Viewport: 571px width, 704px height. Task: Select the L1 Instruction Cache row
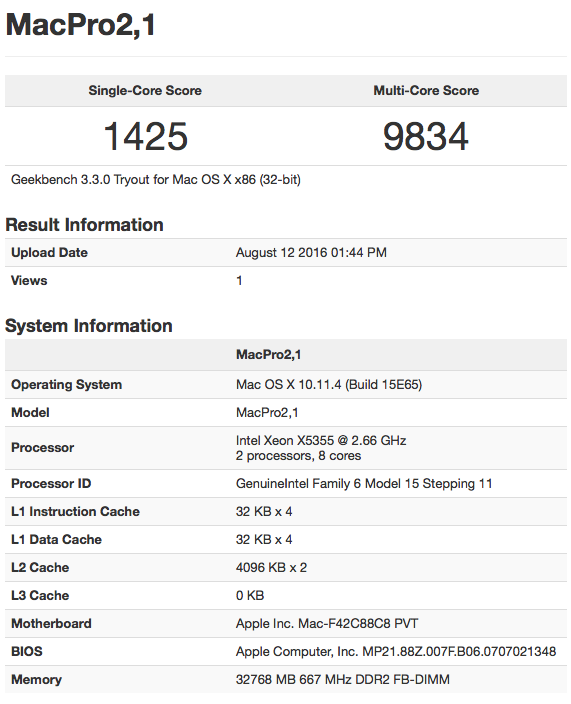[286, 512]
